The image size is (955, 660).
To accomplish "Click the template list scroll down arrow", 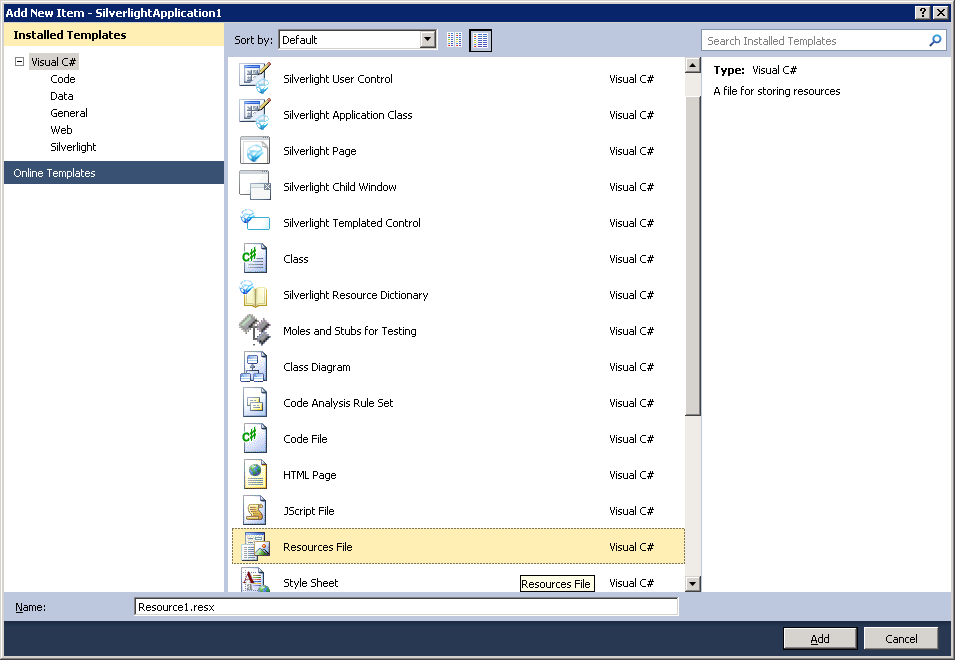I will [x=692, y=584].
